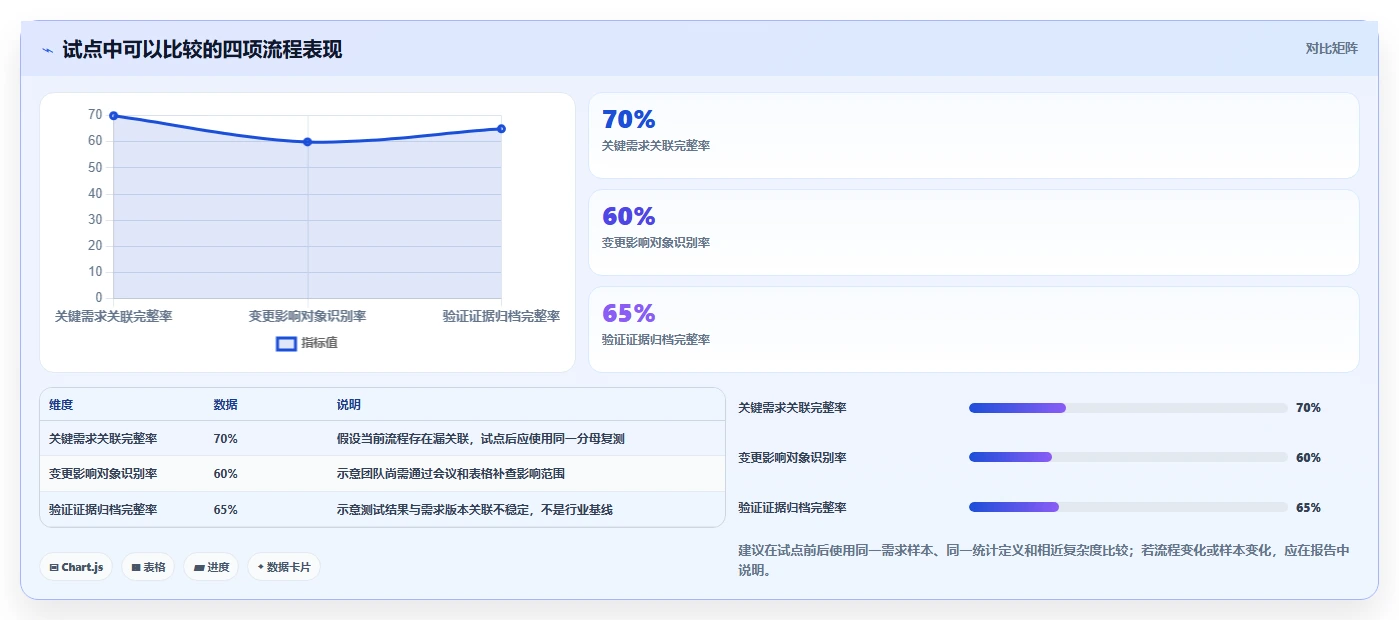Click the 验证证据归档完整率 progress bar label
Screen dimensions: 1399x620
(x=792, y=508)
